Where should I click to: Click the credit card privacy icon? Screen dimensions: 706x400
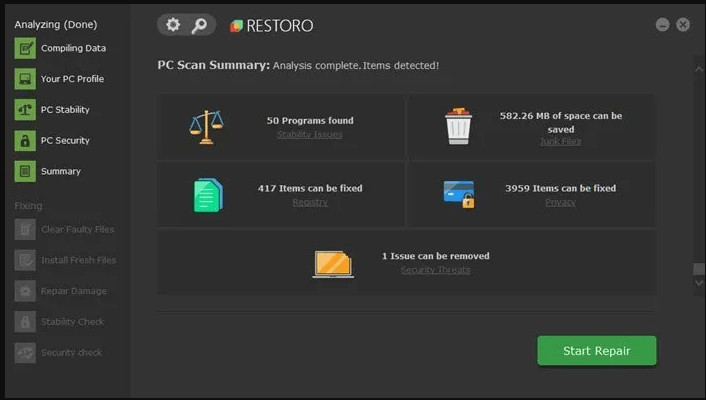coord(459,194)
